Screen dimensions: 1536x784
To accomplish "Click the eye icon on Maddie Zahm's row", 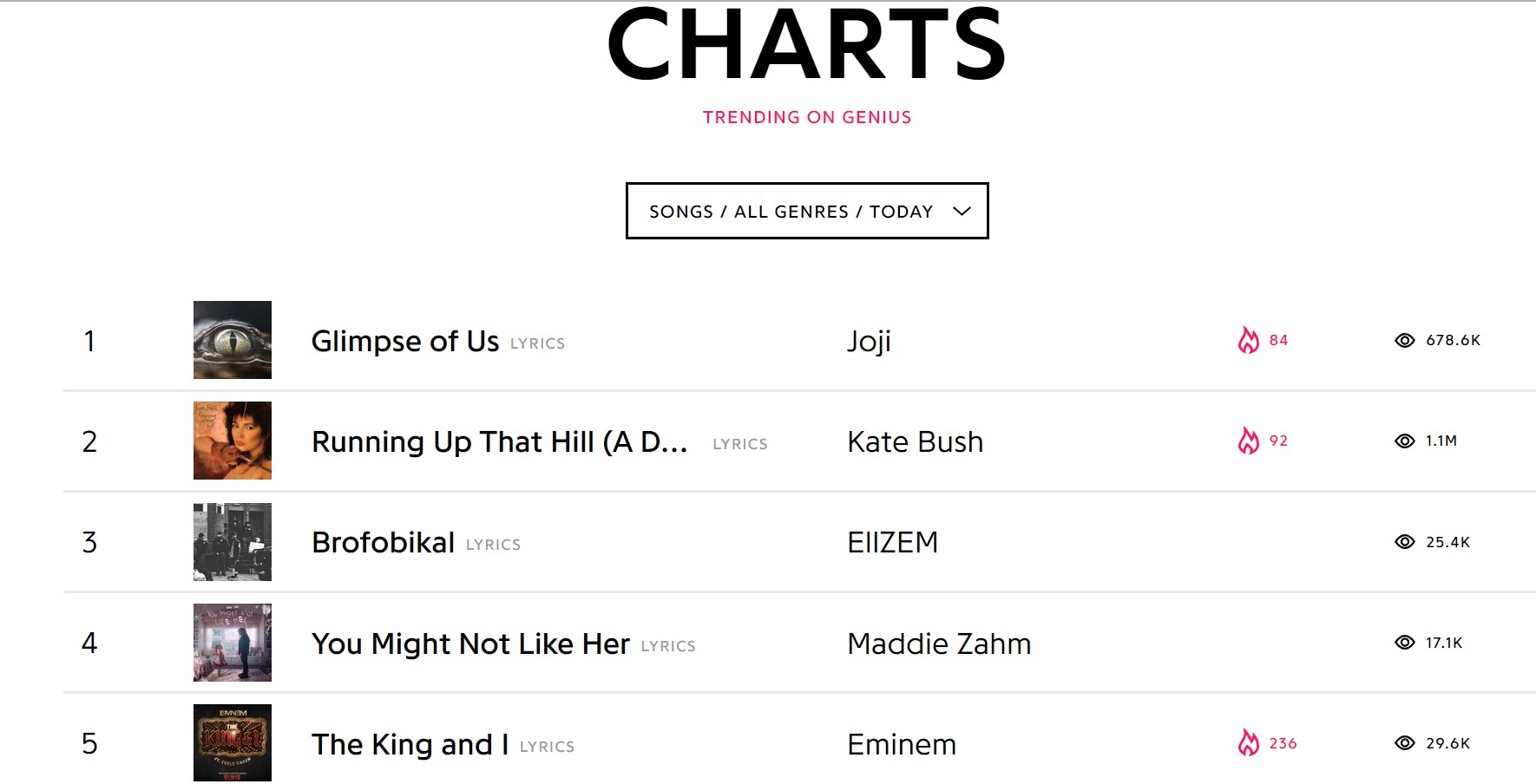I will coord(1403,643).
